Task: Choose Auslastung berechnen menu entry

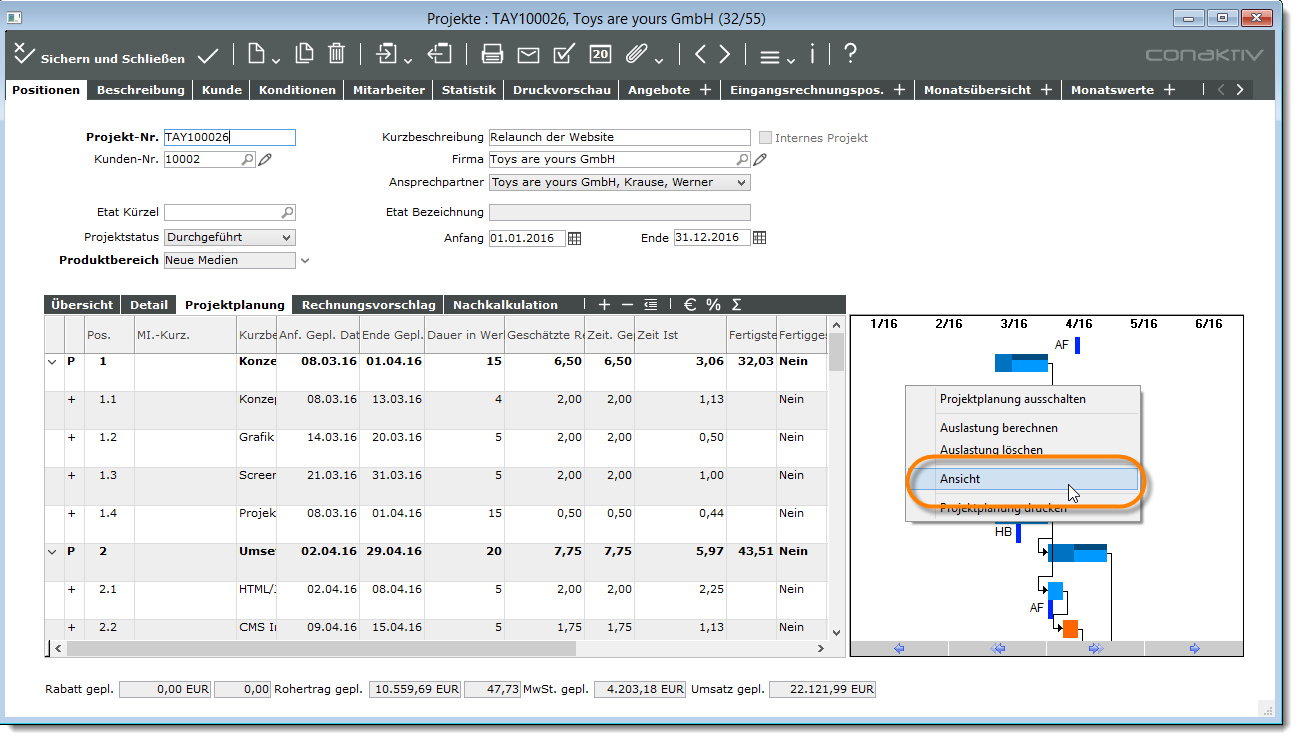Action: (998, 428)
